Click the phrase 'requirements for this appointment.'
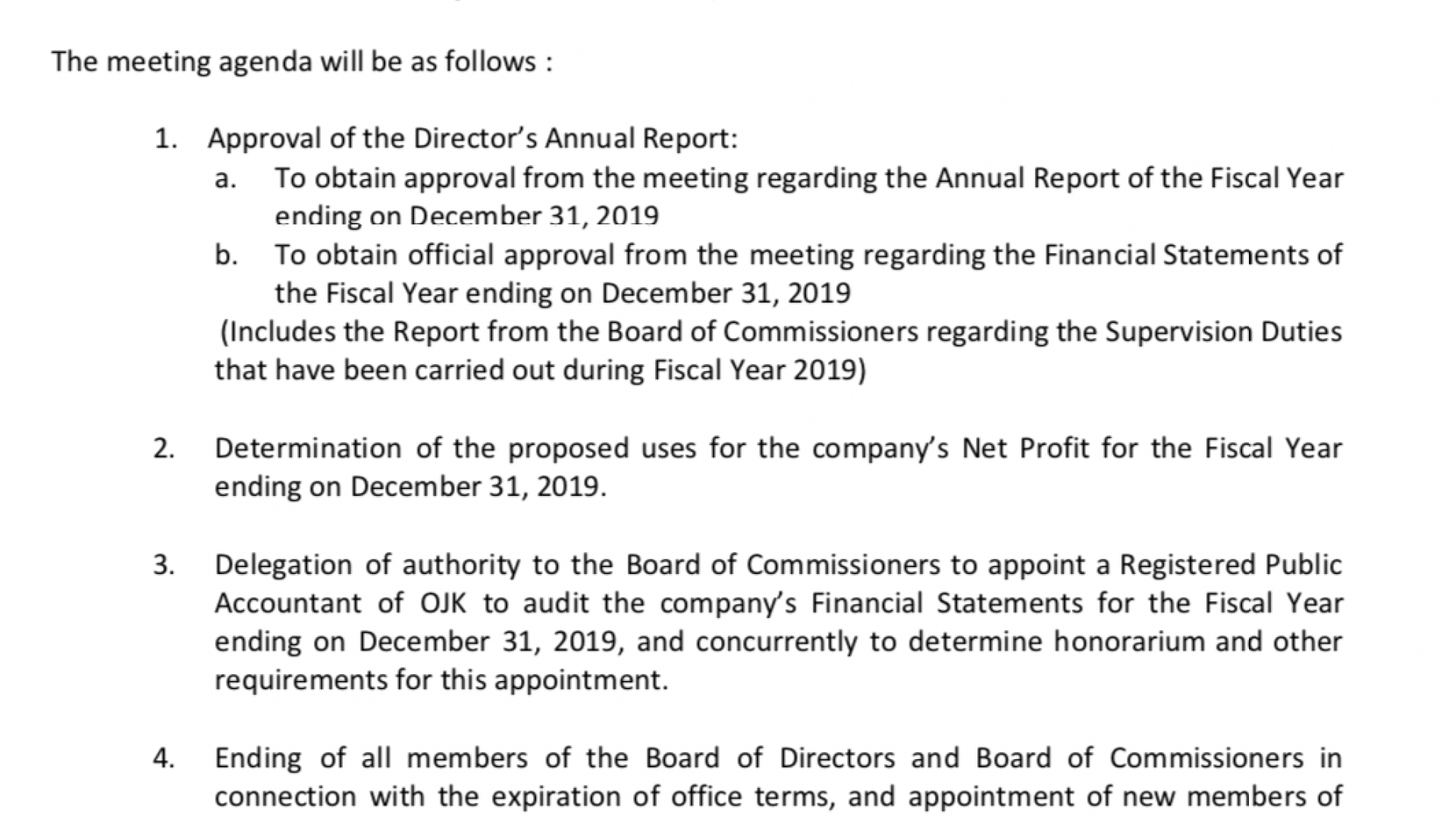The width and height of the screenshot is (1456, 819). tap(441, 680)
